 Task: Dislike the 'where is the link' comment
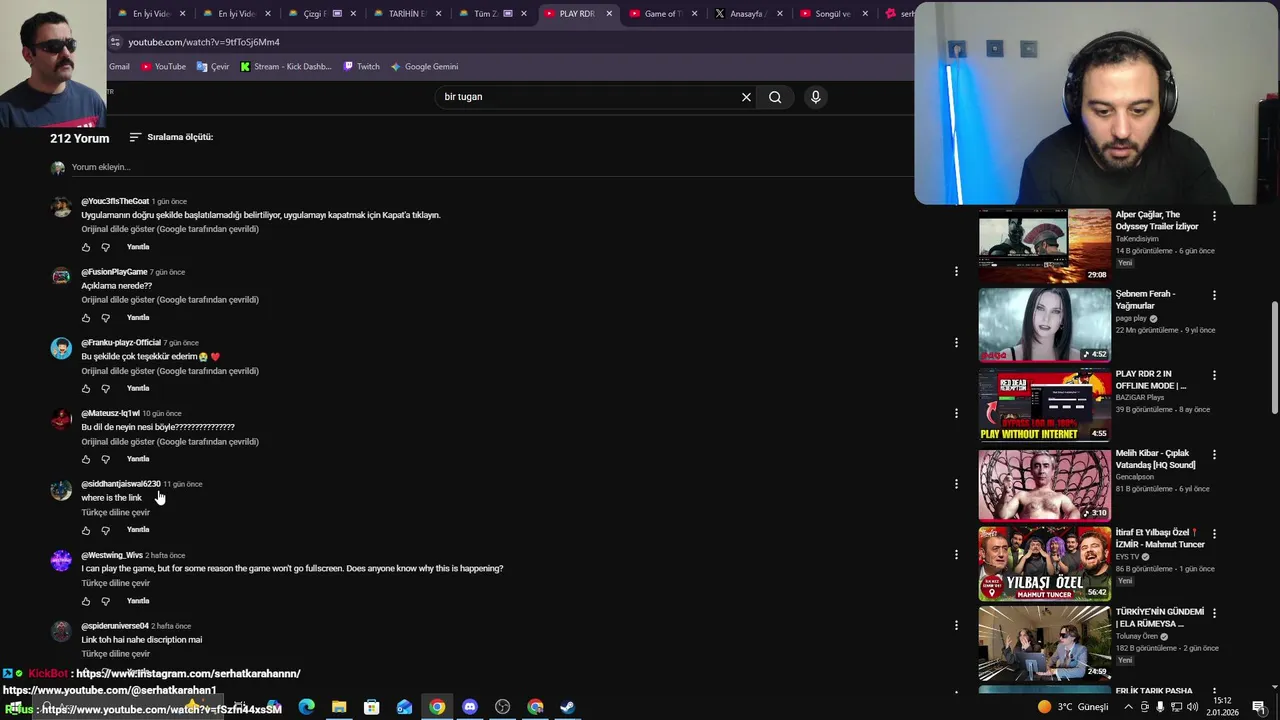pos(106,530)
